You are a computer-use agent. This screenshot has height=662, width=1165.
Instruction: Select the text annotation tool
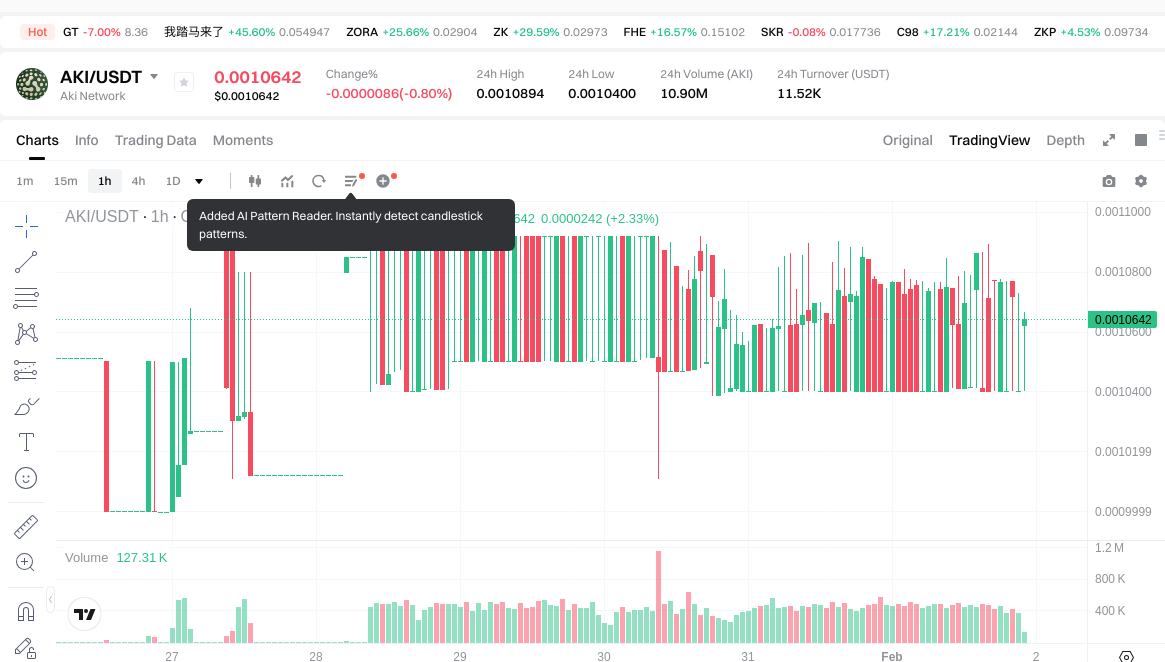pyautogui.click(x=26, y=442)
